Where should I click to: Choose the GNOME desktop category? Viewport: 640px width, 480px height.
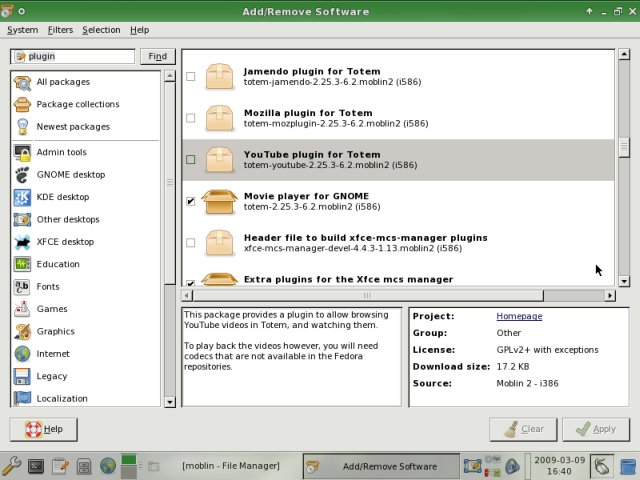70,175
